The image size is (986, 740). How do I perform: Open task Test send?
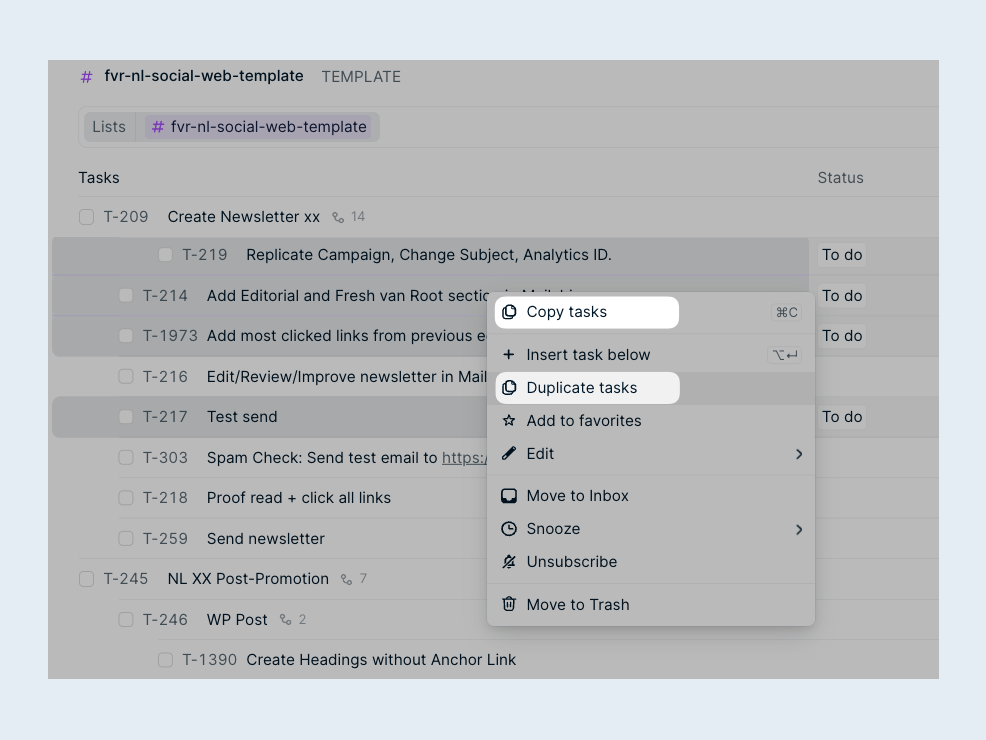click(x=242, y=417)
